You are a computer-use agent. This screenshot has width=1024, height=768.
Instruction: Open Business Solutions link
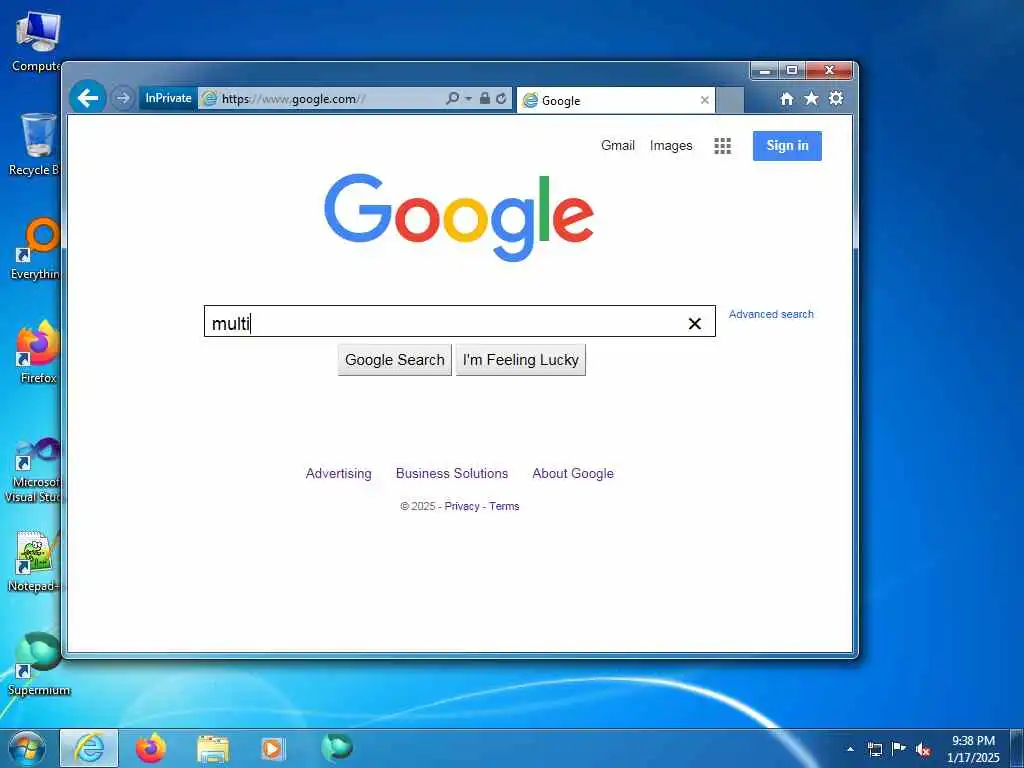coord(452,473)
